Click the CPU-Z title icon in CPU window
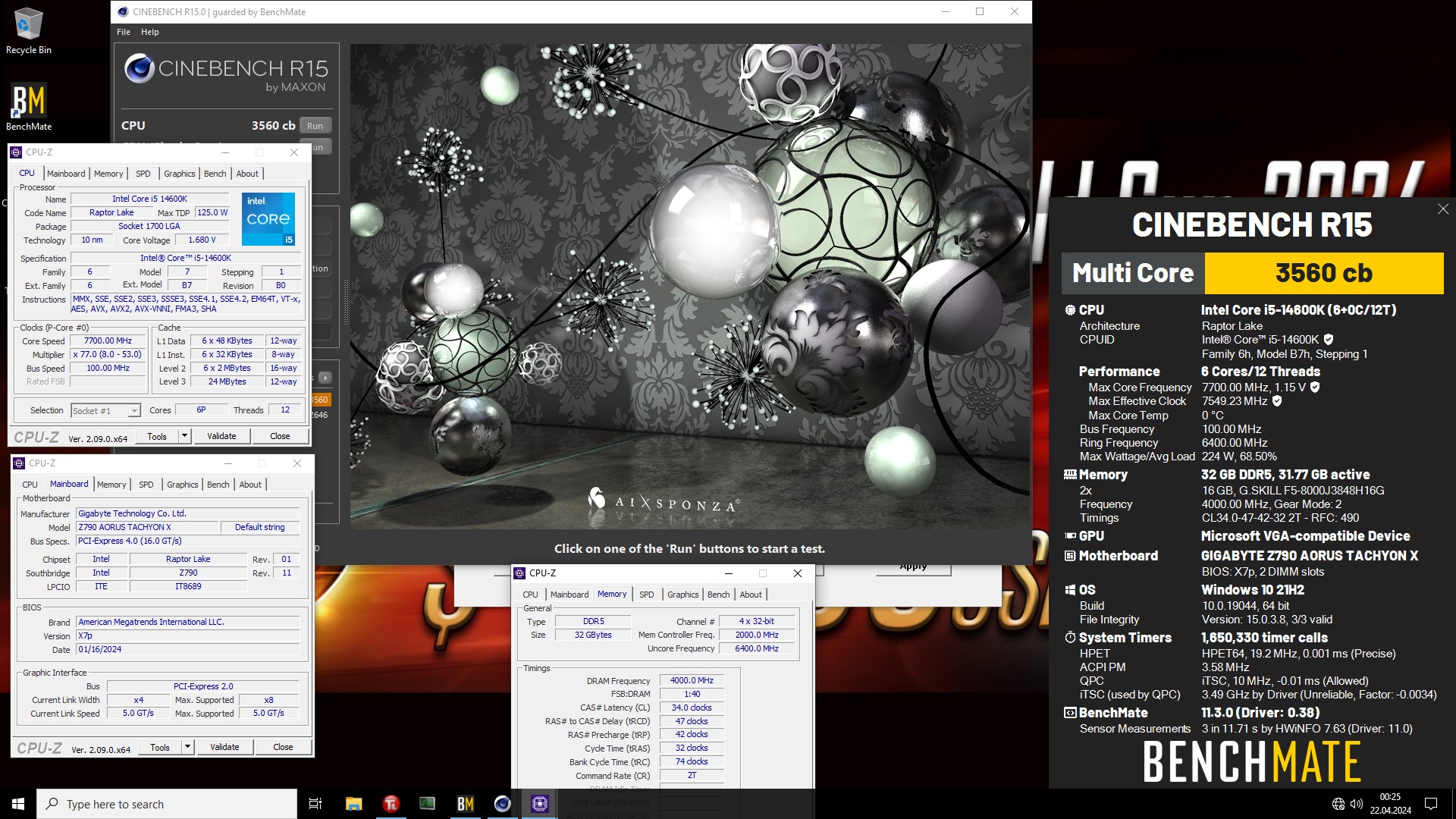 click(x=16, y=152)
